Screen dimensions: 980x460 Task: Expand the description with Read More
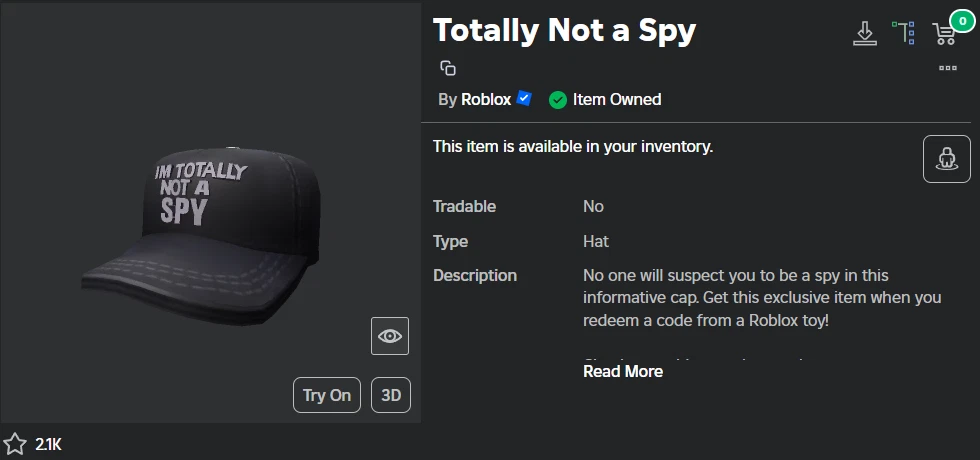click(623, 371)
